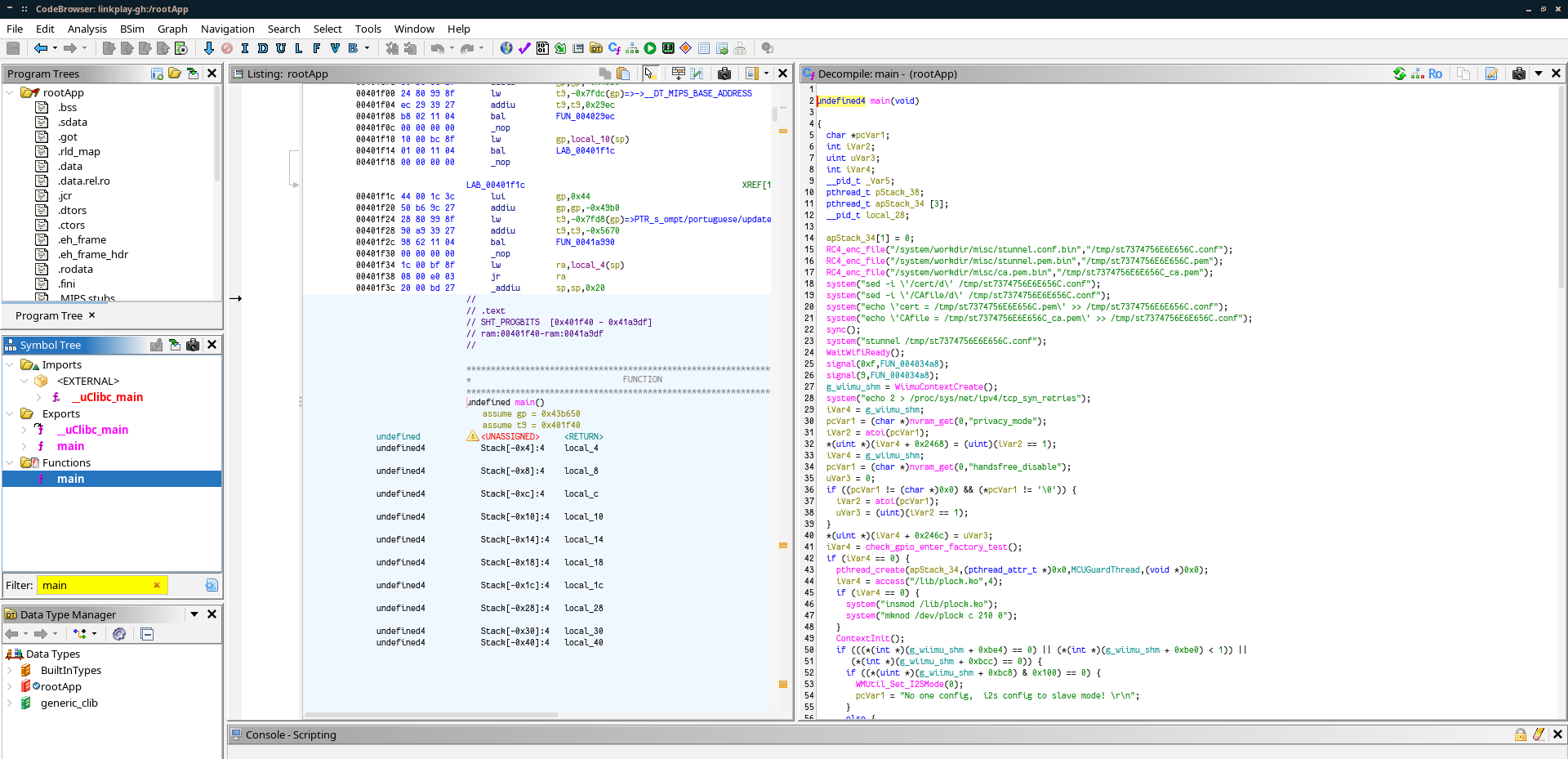The image size is (1568, 759).
Task: Open dropdown next to forward navigation arrow
Action: point(84,48)
